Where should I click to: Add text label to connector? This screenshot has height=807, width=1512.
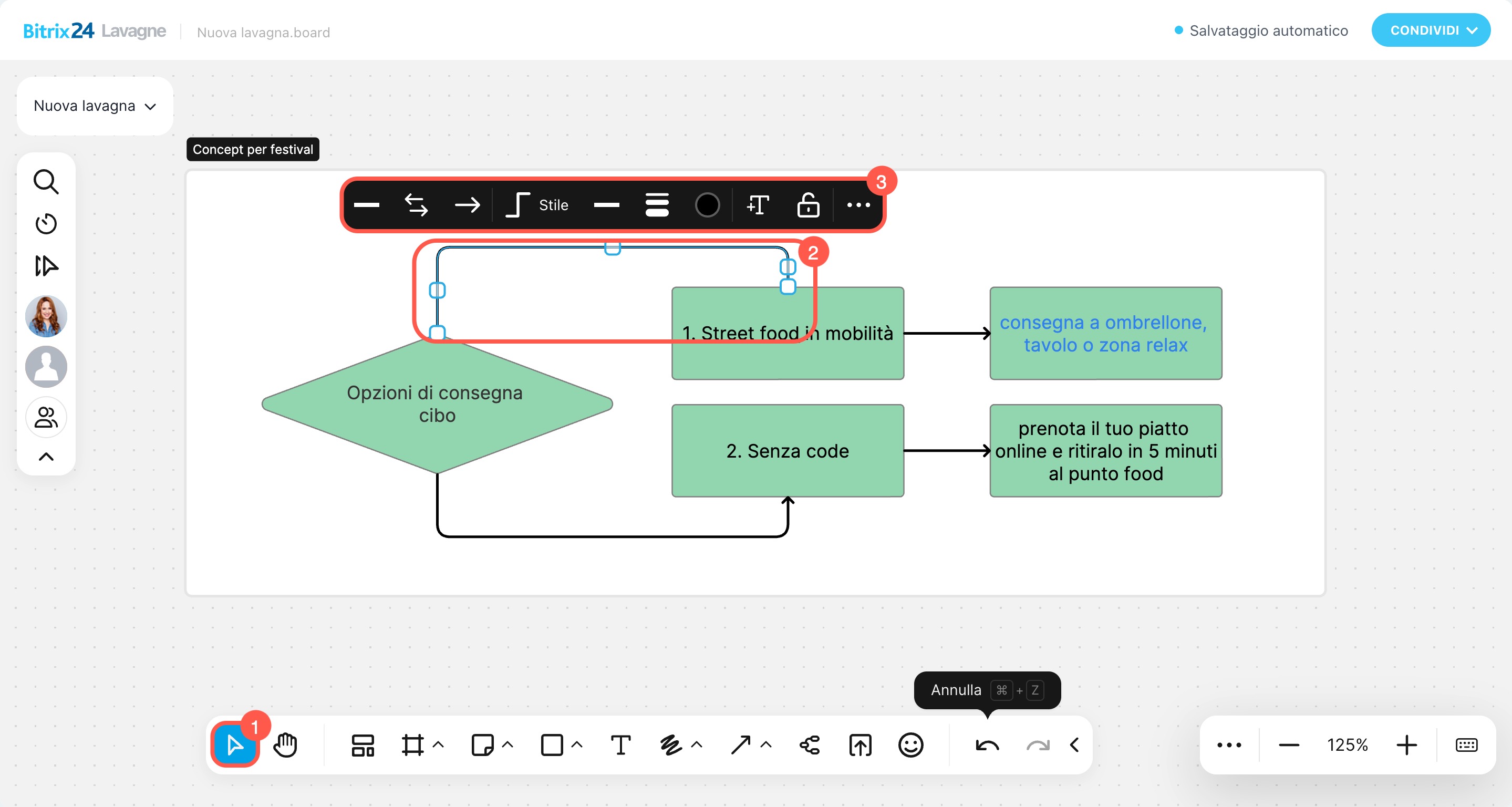(757, 205)
